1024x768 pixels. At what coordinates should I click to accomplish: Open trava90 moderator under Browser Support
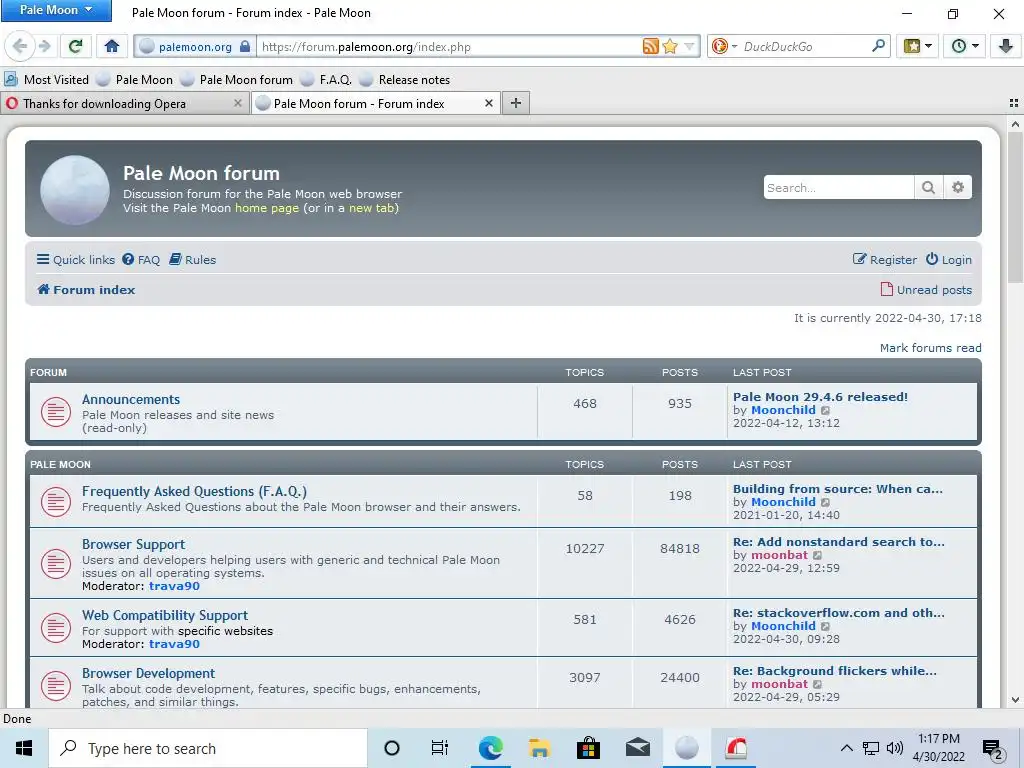[174, 586]
